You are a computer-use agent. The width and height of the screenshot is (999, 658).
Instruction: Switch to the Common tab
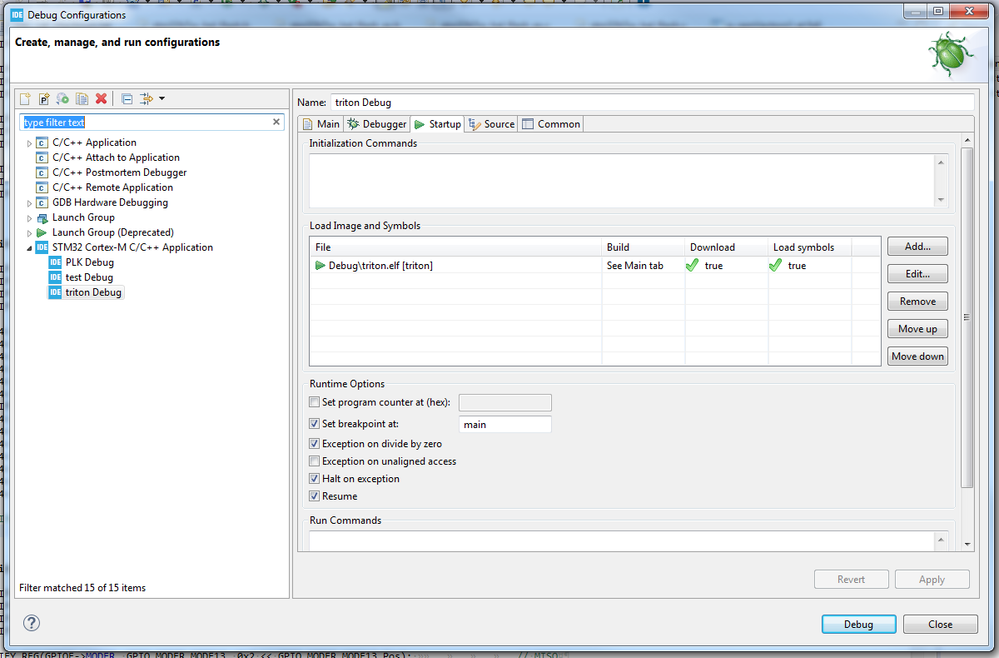click(551, 124)
